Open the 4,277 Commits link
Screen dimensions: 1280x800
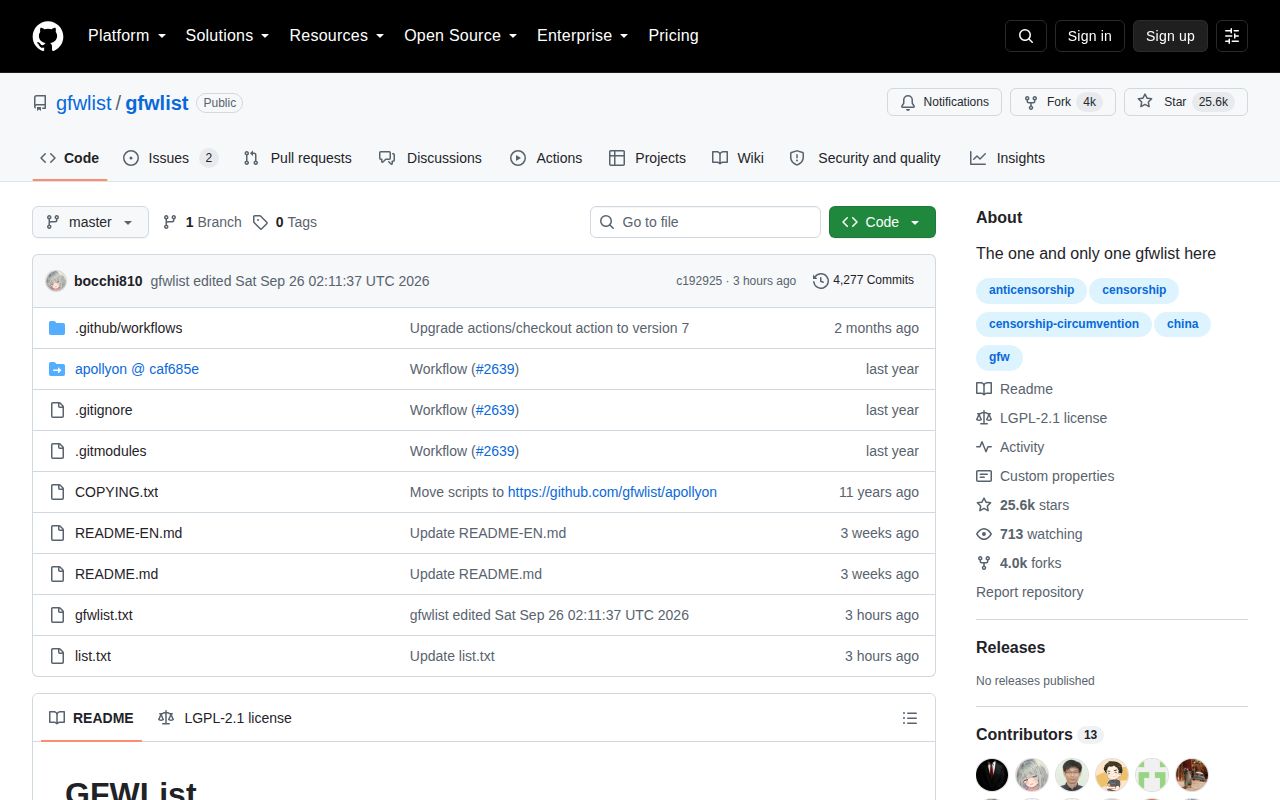[864, 281]
